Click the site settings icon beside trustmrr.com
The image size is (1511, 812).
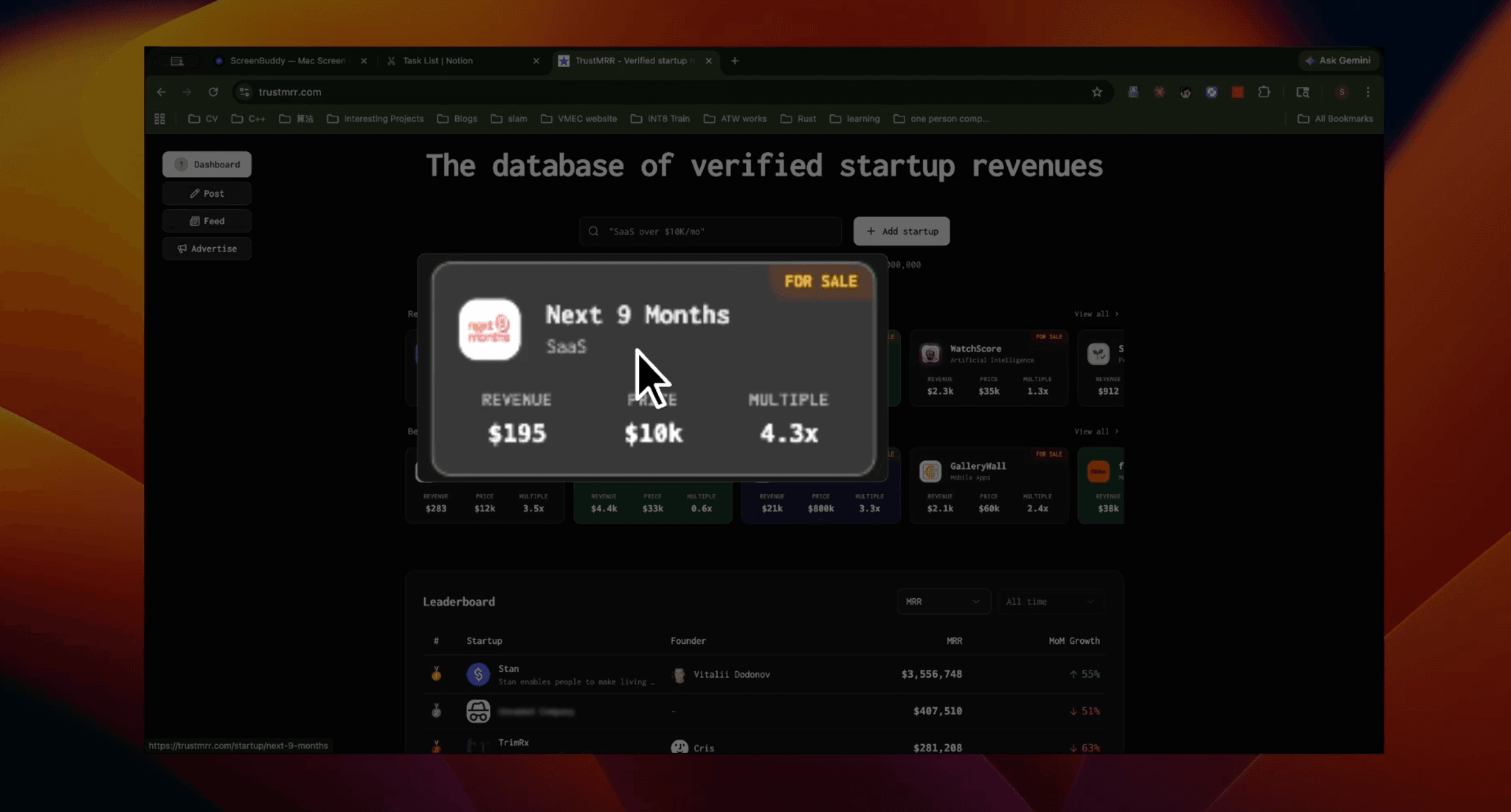[x=244, y=92]
